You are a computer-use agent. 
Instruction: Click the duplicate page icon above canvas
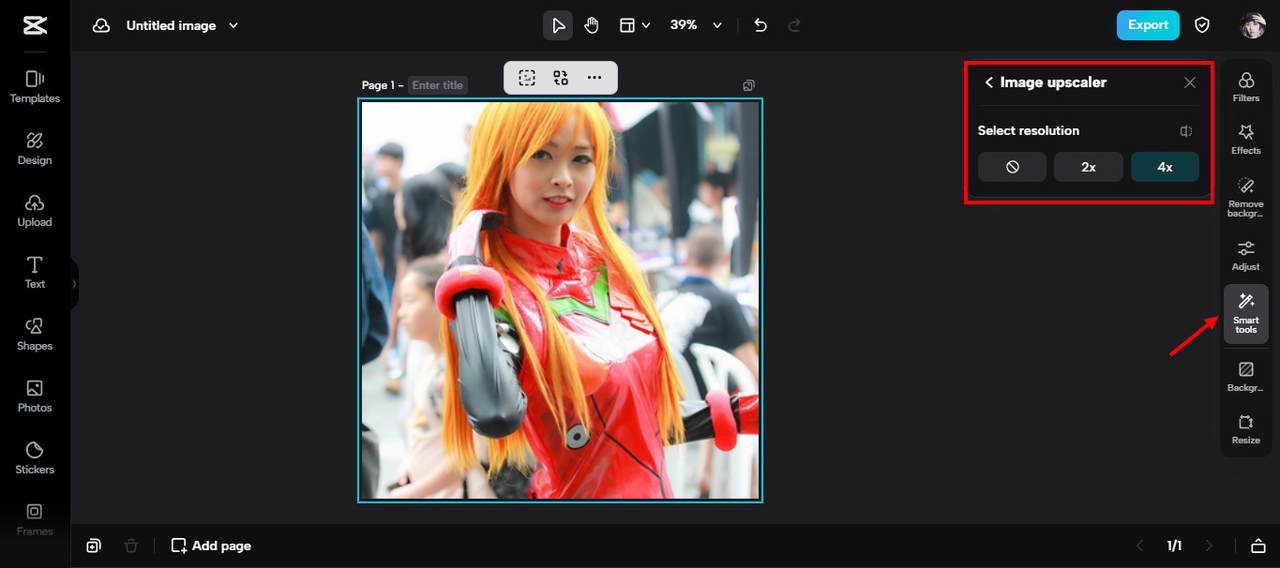tap(749, 85)
